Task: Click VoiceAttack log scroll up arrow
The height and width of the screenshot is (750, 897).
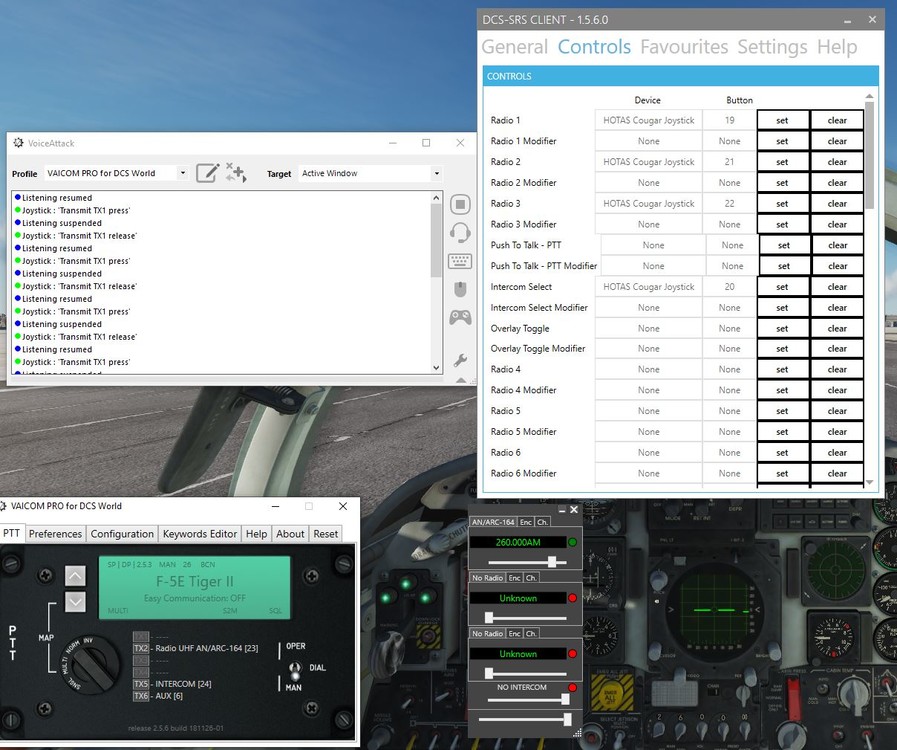Action: (x=436, y=197)
